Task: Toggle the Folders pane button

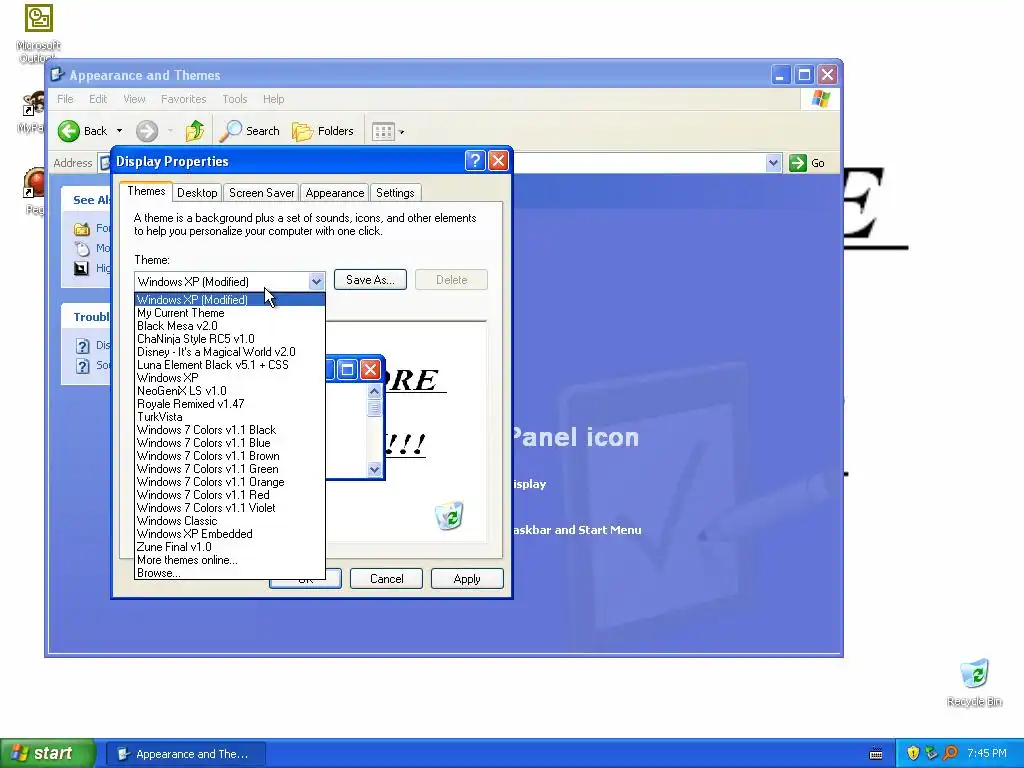Action: pos(323,131)
